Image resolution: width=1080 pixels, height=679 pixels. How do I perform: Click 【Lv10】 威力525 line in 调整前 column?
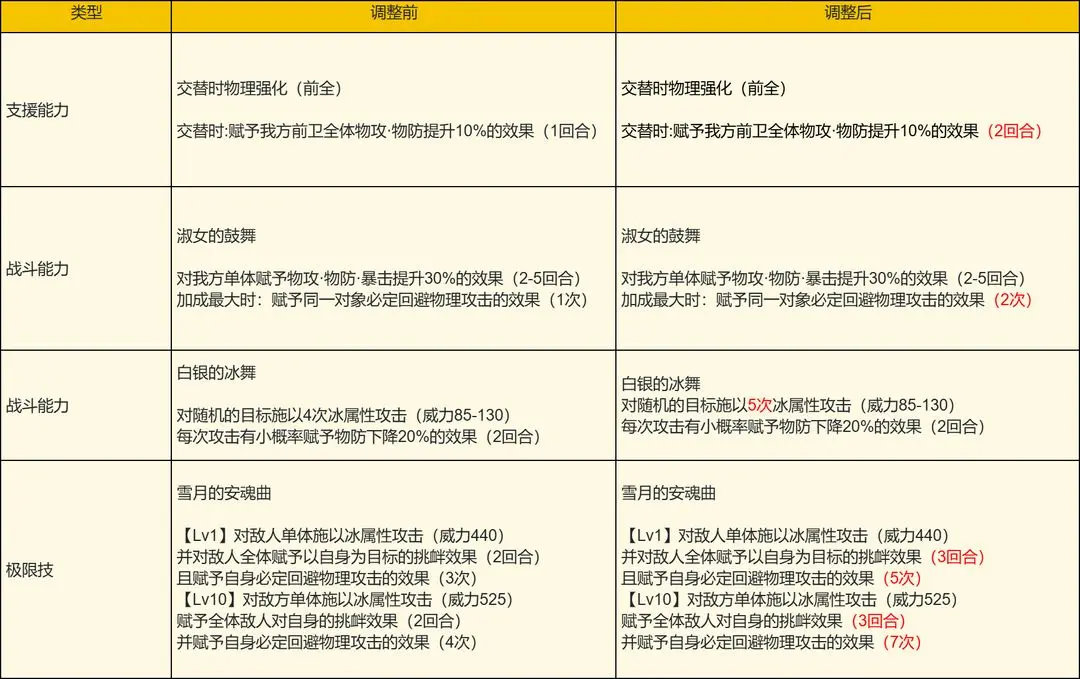pos(346,600)
